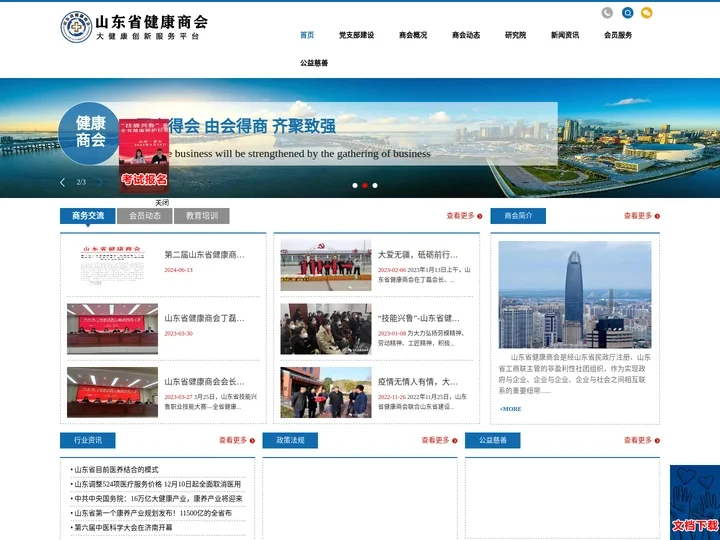Close the floating 考试报名 ad via 关闭
This screenshot has height=540, width=720.
coord(162,202)
